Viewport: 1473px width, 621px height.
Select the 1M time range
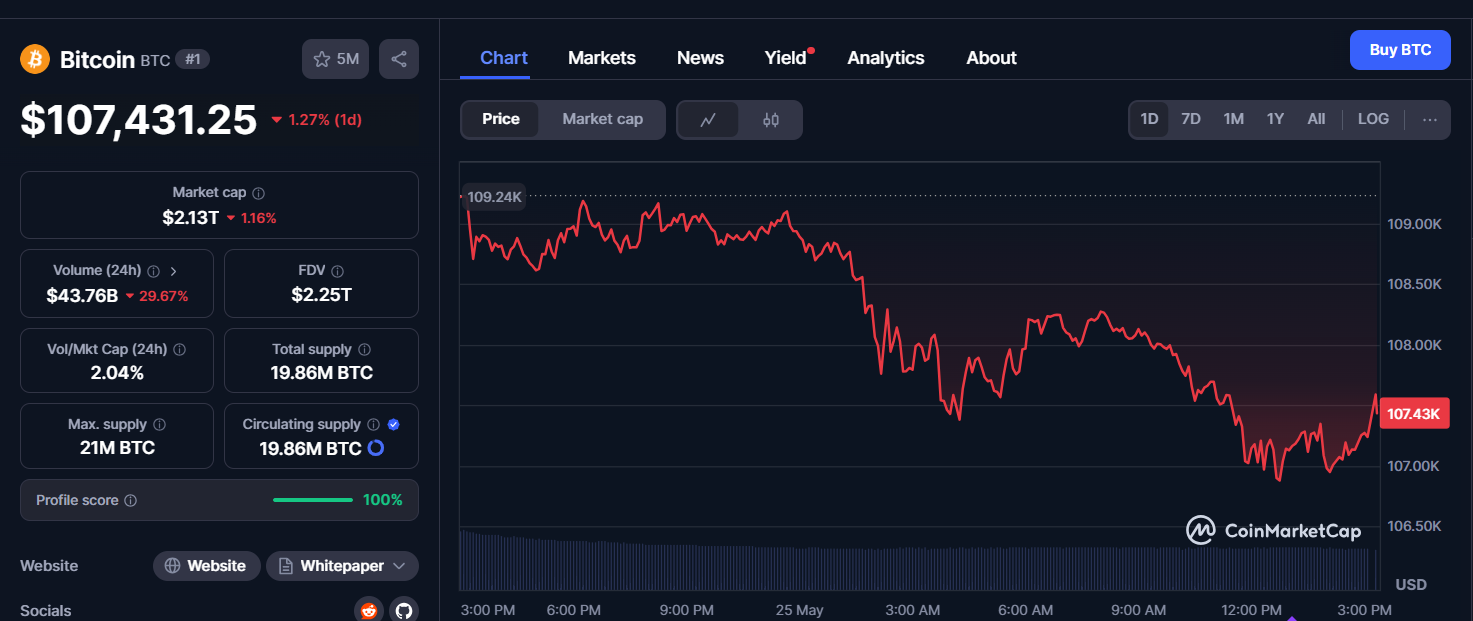[x=1233, y=119]
